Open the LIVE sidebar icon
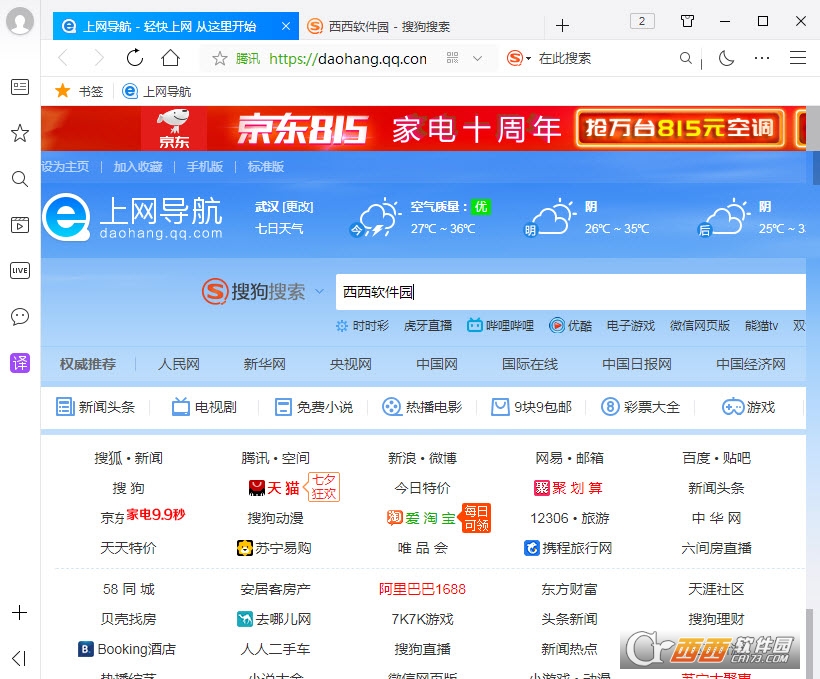Screen dimensions: 820x679 [x=20, y=270]
